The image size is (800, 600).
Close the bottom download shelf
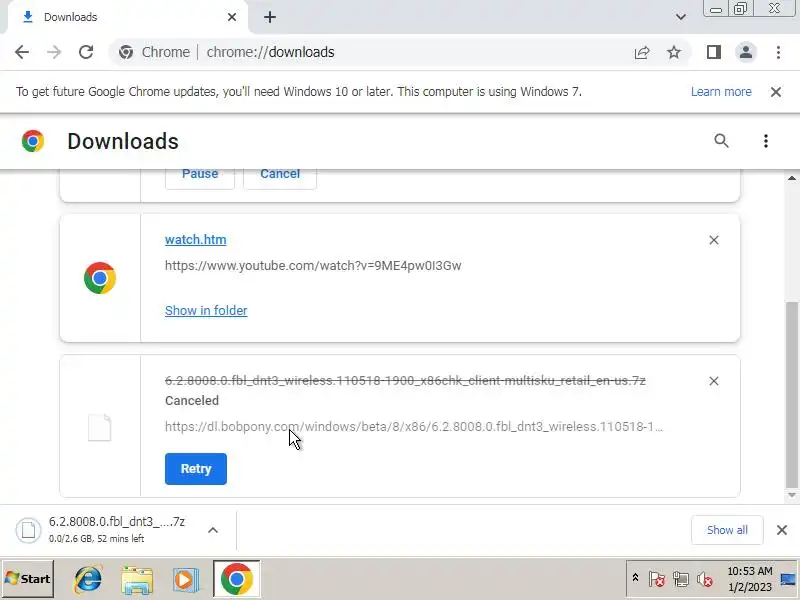[782, 530]
